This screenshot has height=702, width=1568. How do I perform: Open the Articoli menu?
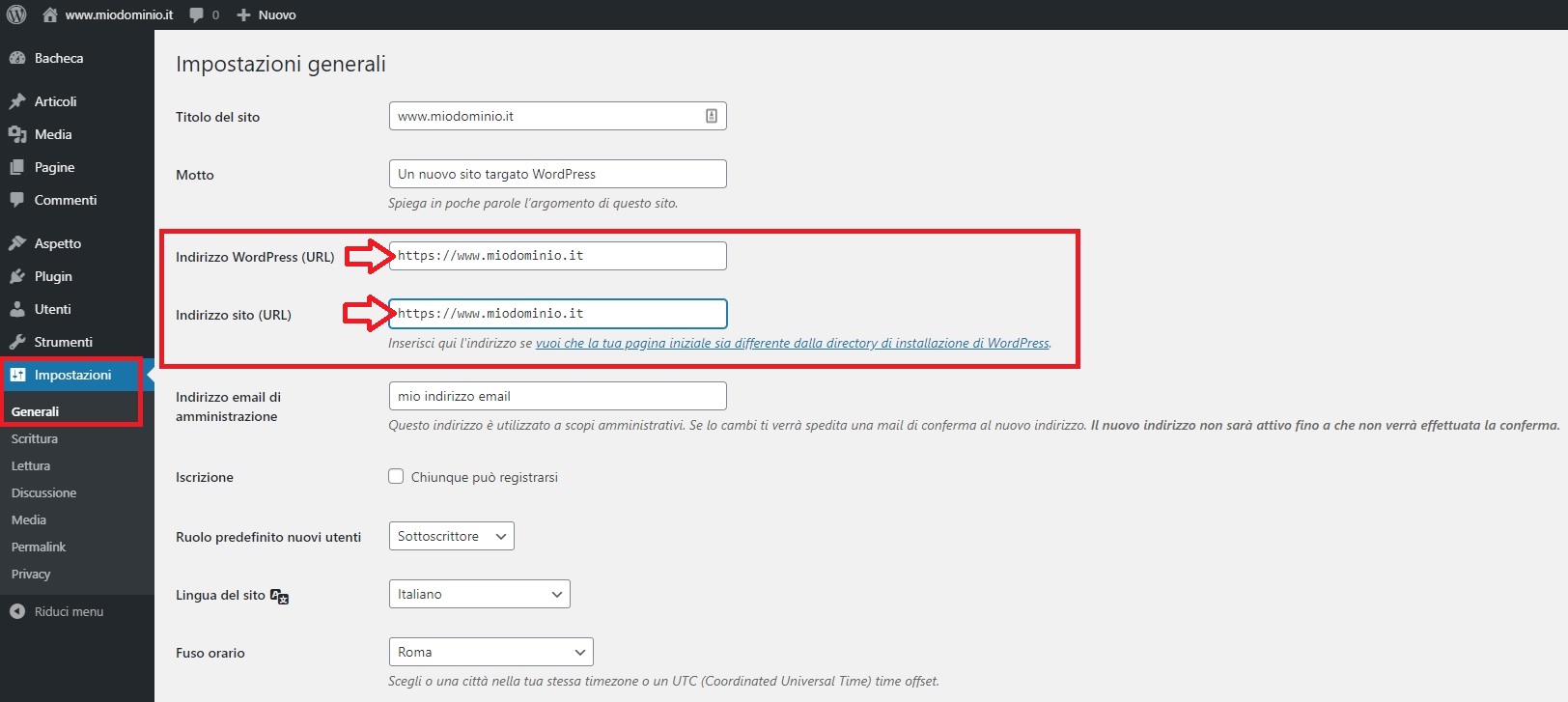point(55,101)
